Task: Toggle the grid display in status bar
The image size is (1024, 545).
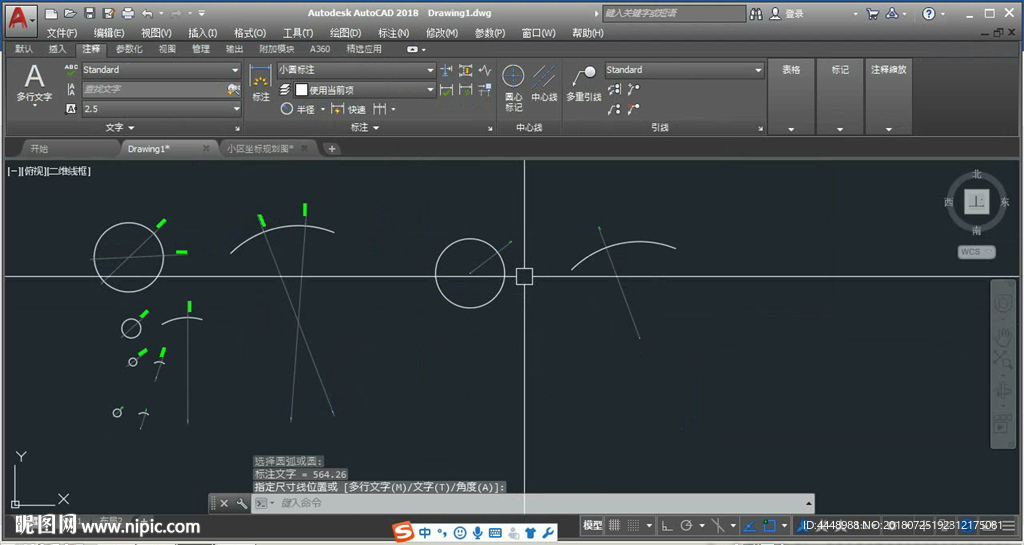Action: pos(615,525)
